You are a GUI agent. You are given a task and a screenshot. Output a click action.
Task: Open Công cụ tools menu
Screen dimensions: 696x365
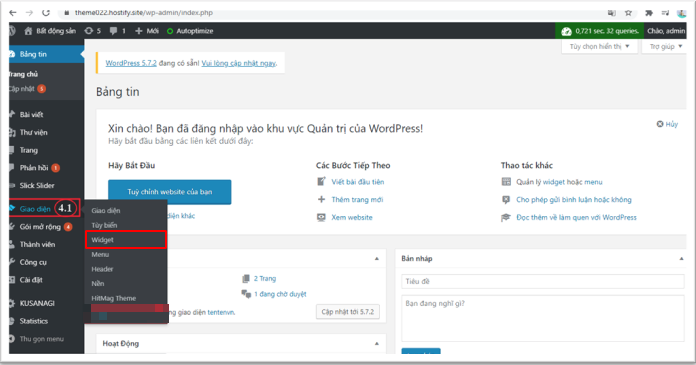(x=46, y=262)
